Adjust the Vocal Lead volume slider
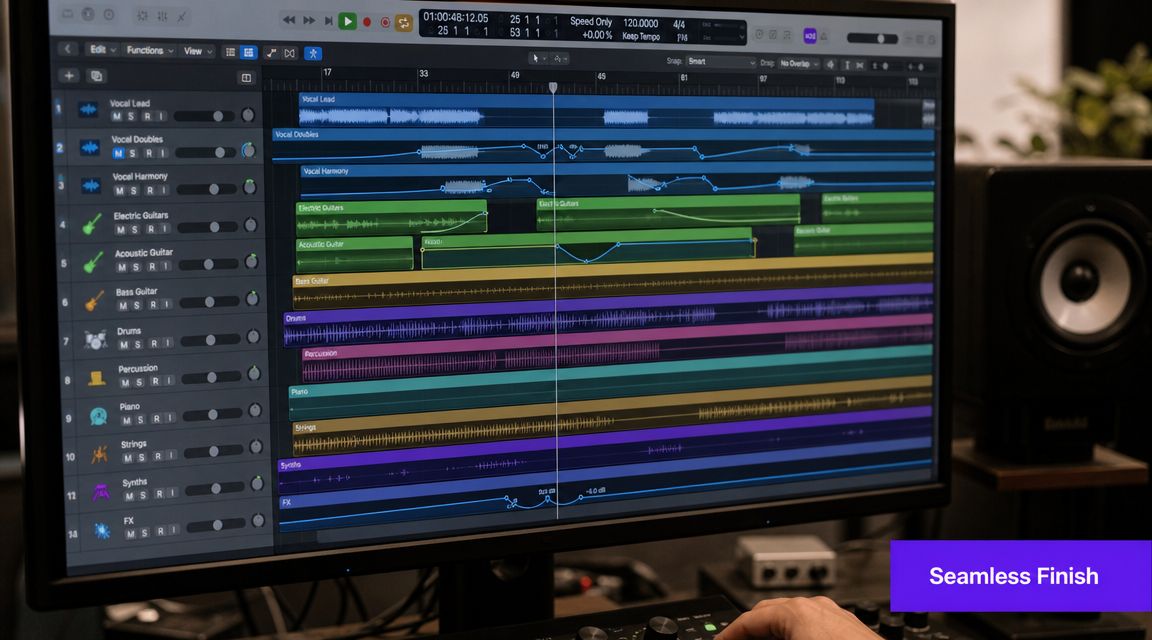The height and width of the screenshot is (640, 1152). click(x=204, y=116)
